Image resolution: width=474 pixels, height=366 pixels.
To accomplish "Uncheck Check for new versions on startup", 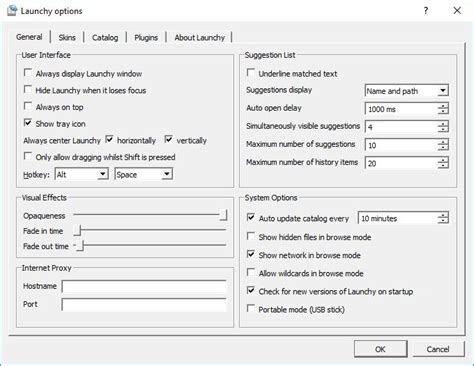I will pyautogui.click(x=251, y=290).
